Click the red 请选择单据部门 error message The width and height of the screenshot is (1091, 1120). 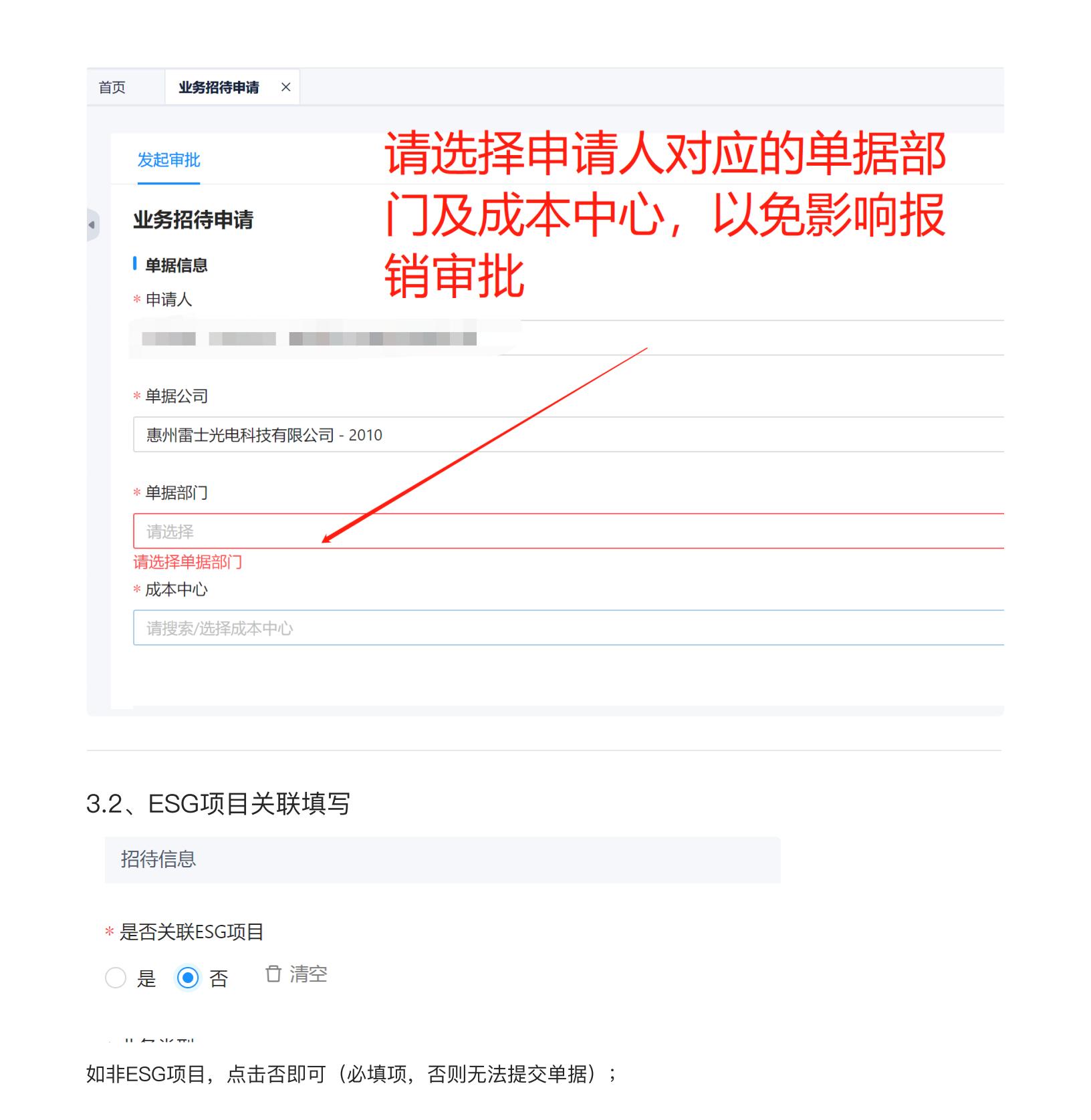coord(188,562)
